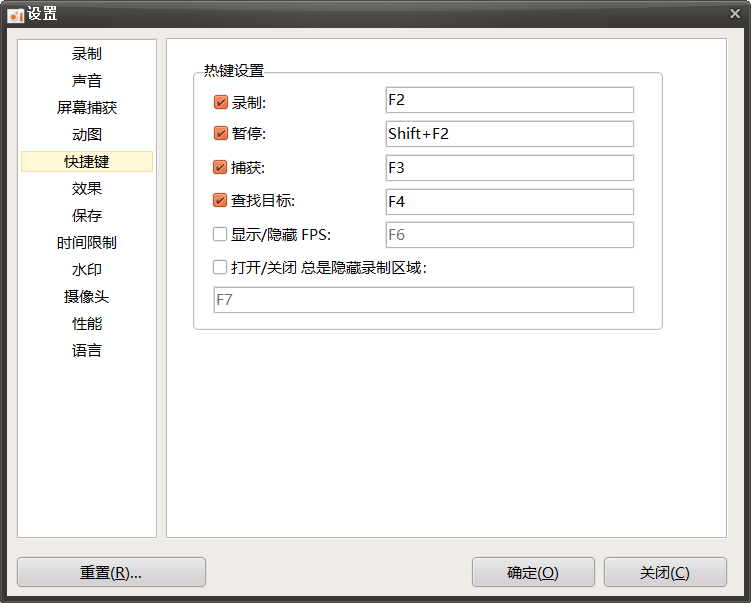
Task: Uncheck the 录制 hotkey checkbox
Action: [x=220, y=102]
